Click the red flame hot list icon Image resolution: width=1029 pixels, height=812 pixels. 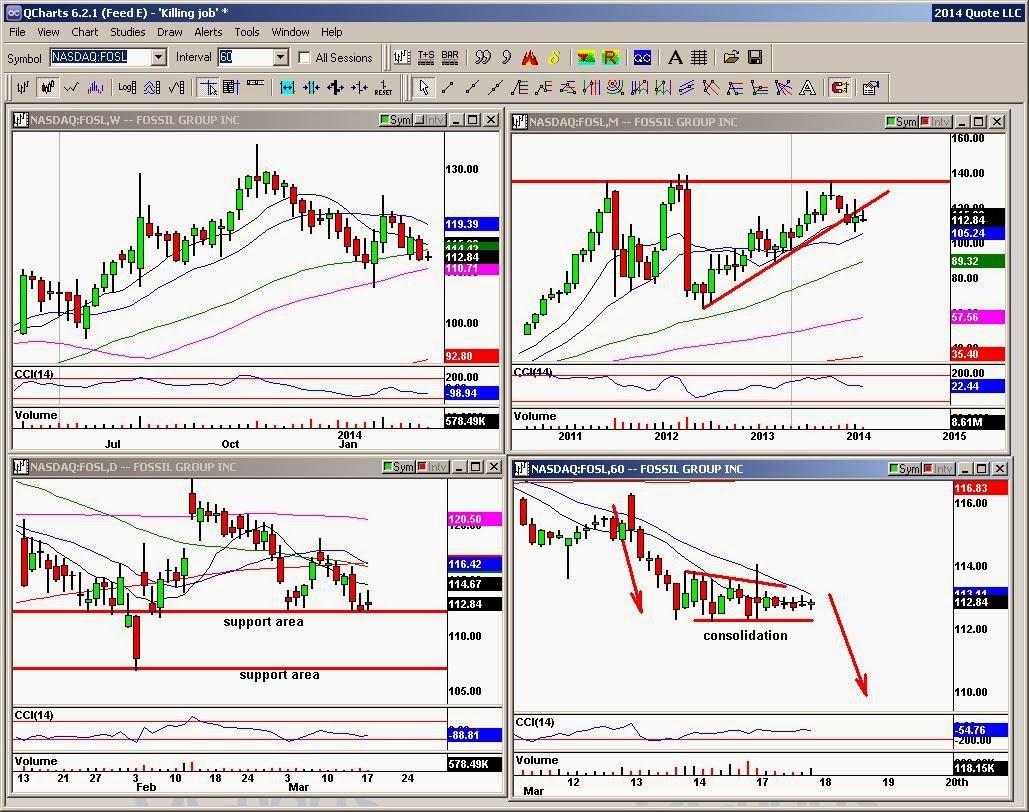(x=530, y=58)
